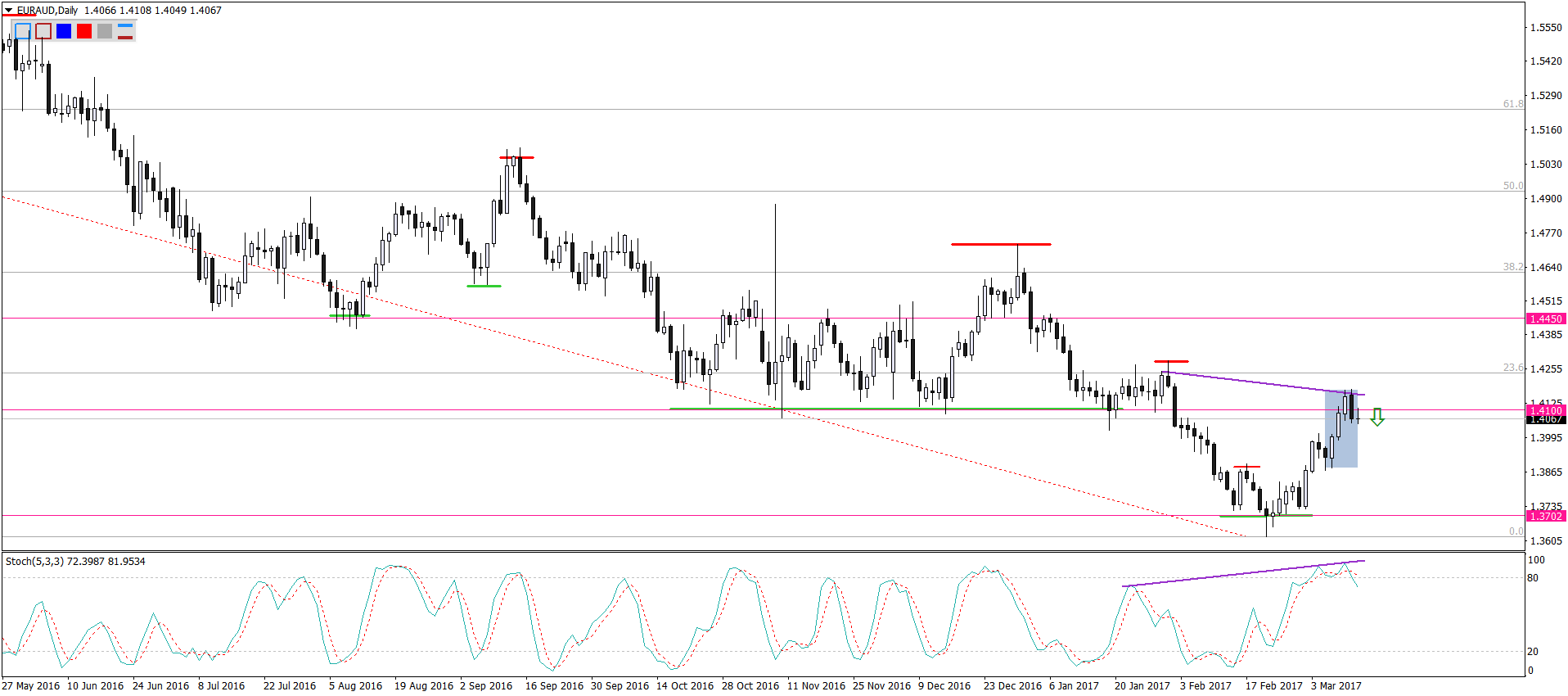Click the 20 Jan 2017 date label

tap(1142, 686)
